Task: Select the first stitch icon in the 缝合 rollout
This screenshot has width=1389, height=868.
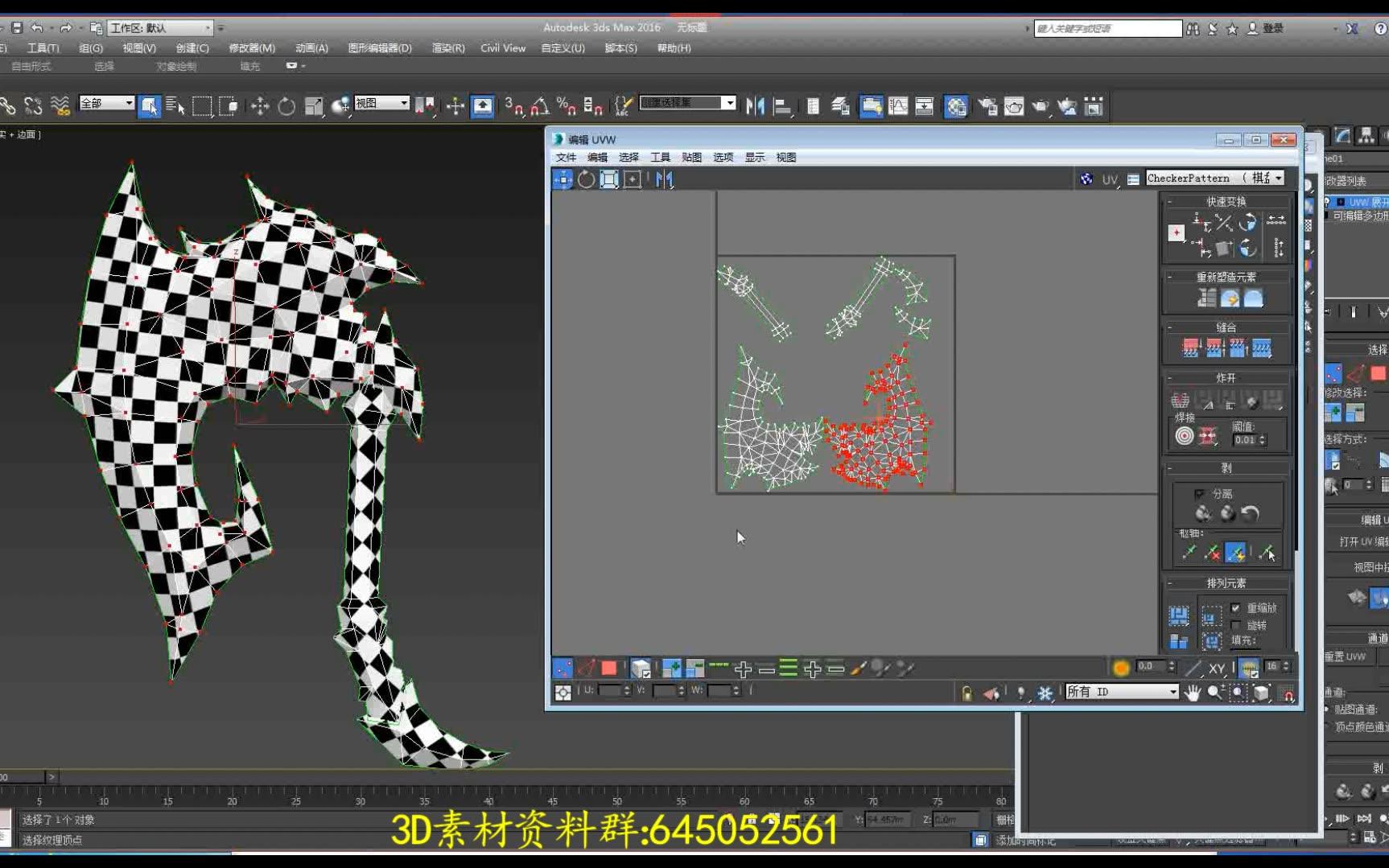Action: [x=1189, y=348]
